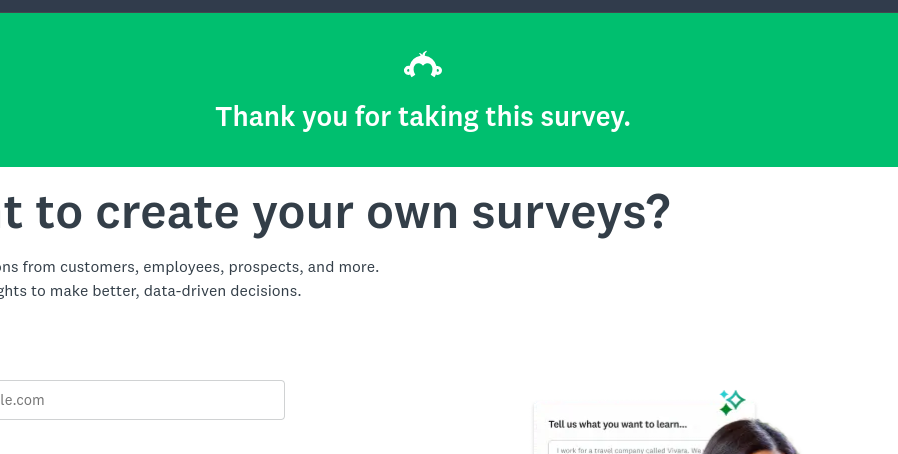Focus the email address input field
898x454 pixels.
pyautogui.click(x=140, y=400)
